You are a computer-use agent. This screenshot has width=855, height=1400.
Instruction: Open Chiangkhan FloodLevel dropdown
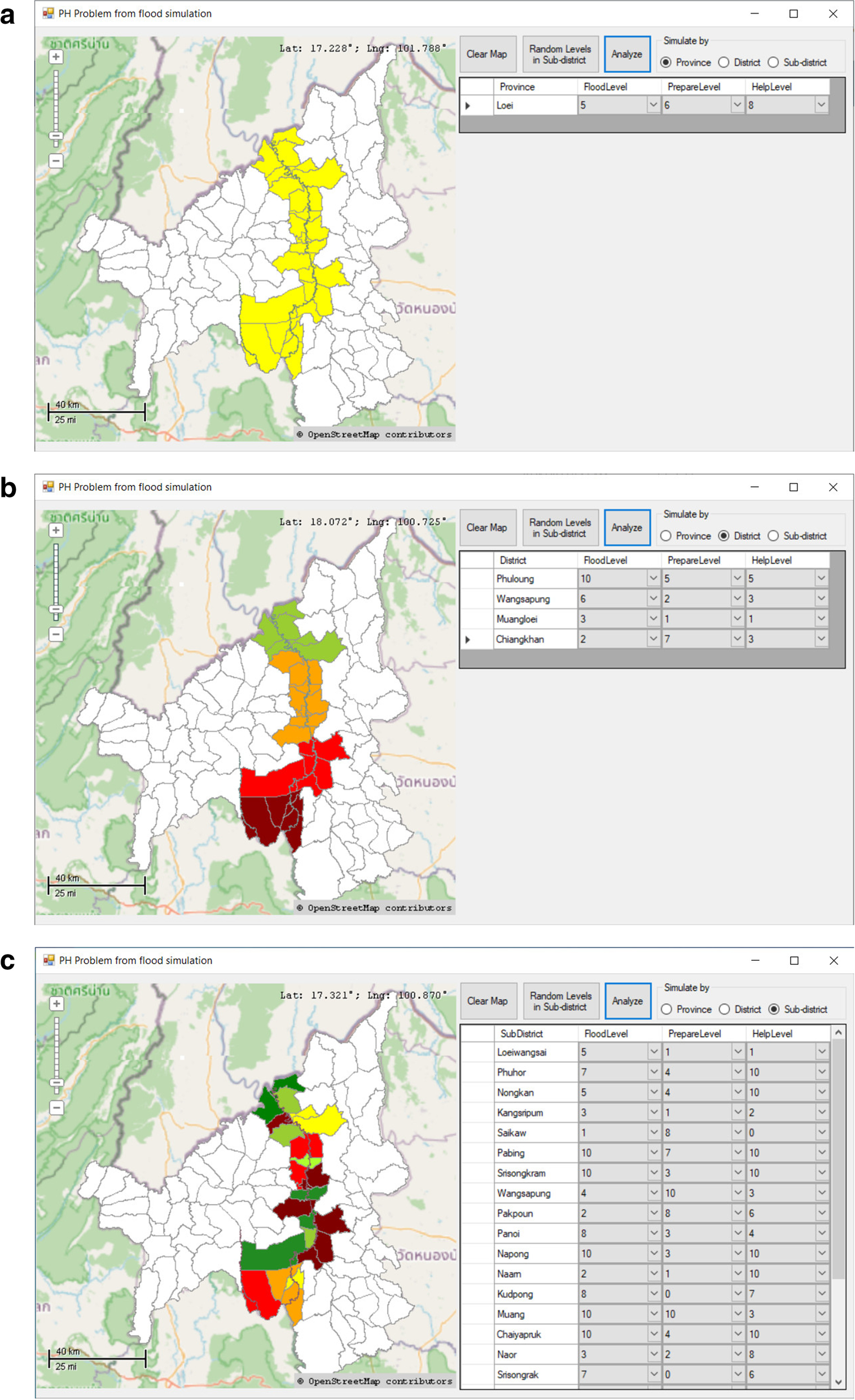click(654, 638)
